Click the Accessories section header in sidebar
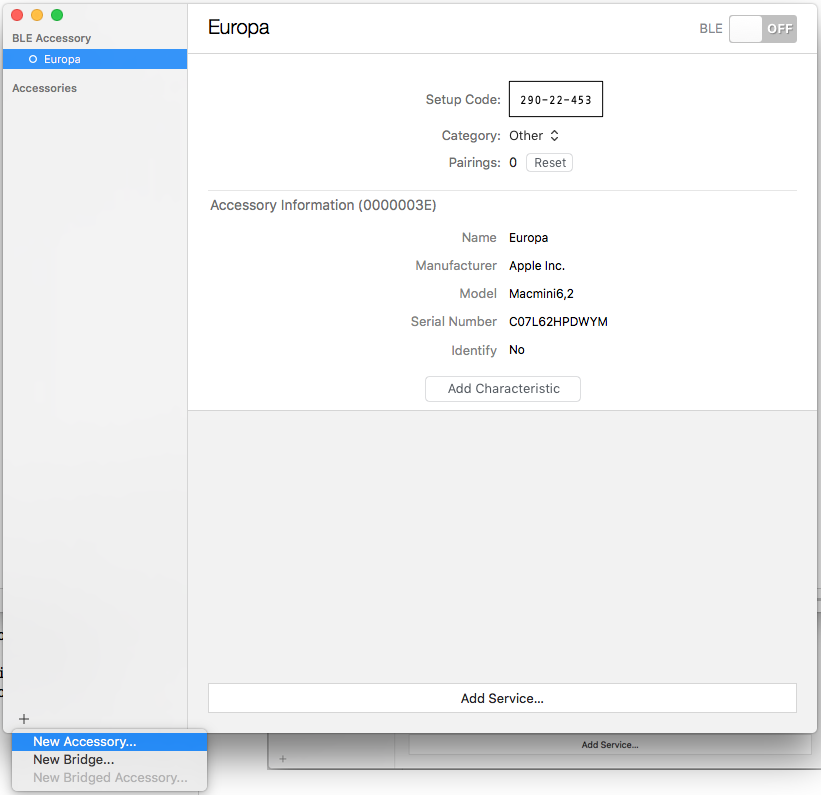 (x=45, y=88)
